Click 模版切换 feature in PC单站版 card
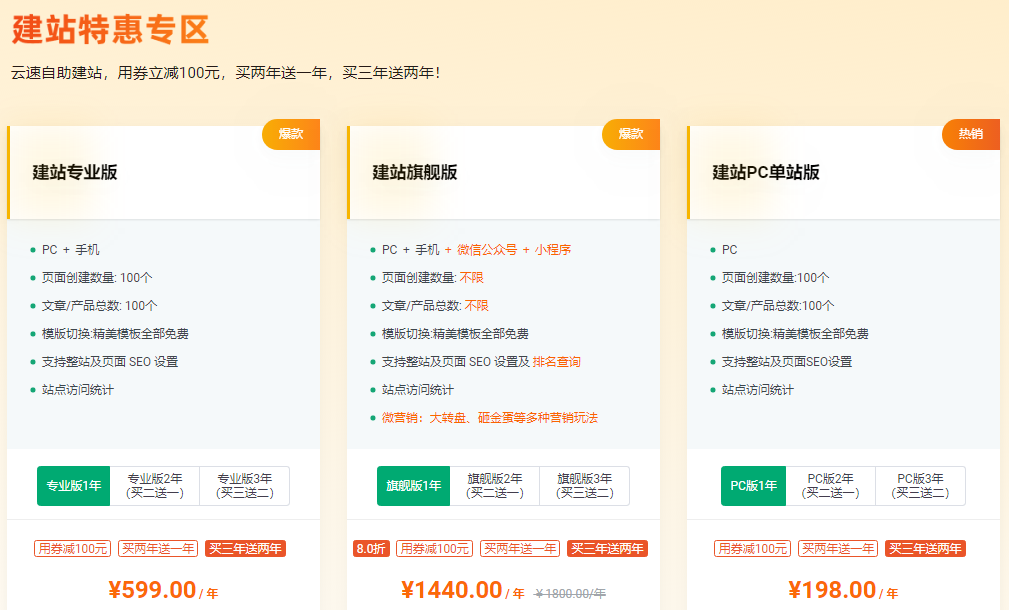1009x610 pixels. click(x=795, y=334)
